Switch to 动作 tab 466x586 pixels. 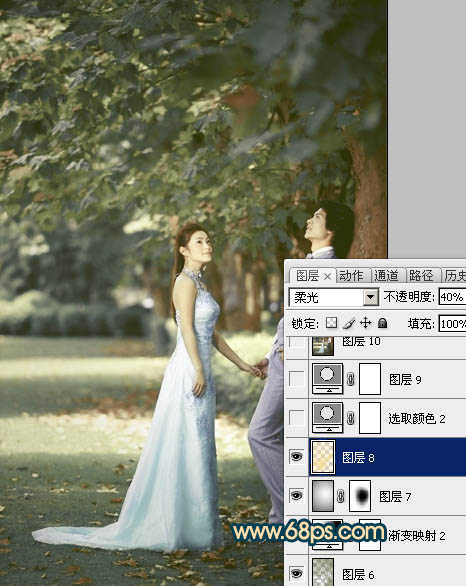click(351, 276)
